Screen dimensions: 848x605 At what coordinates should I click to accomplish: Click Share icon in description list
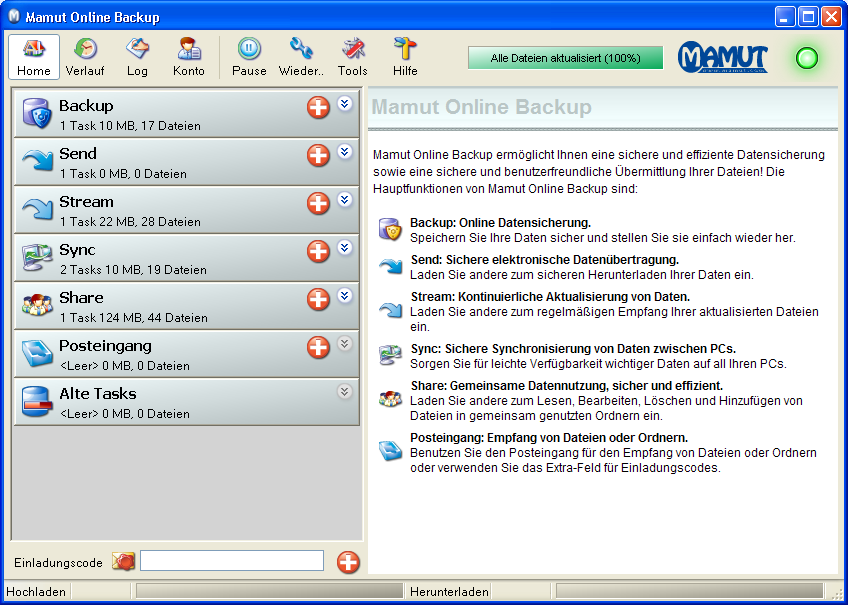pyautogui.click(x=390, y=400)
